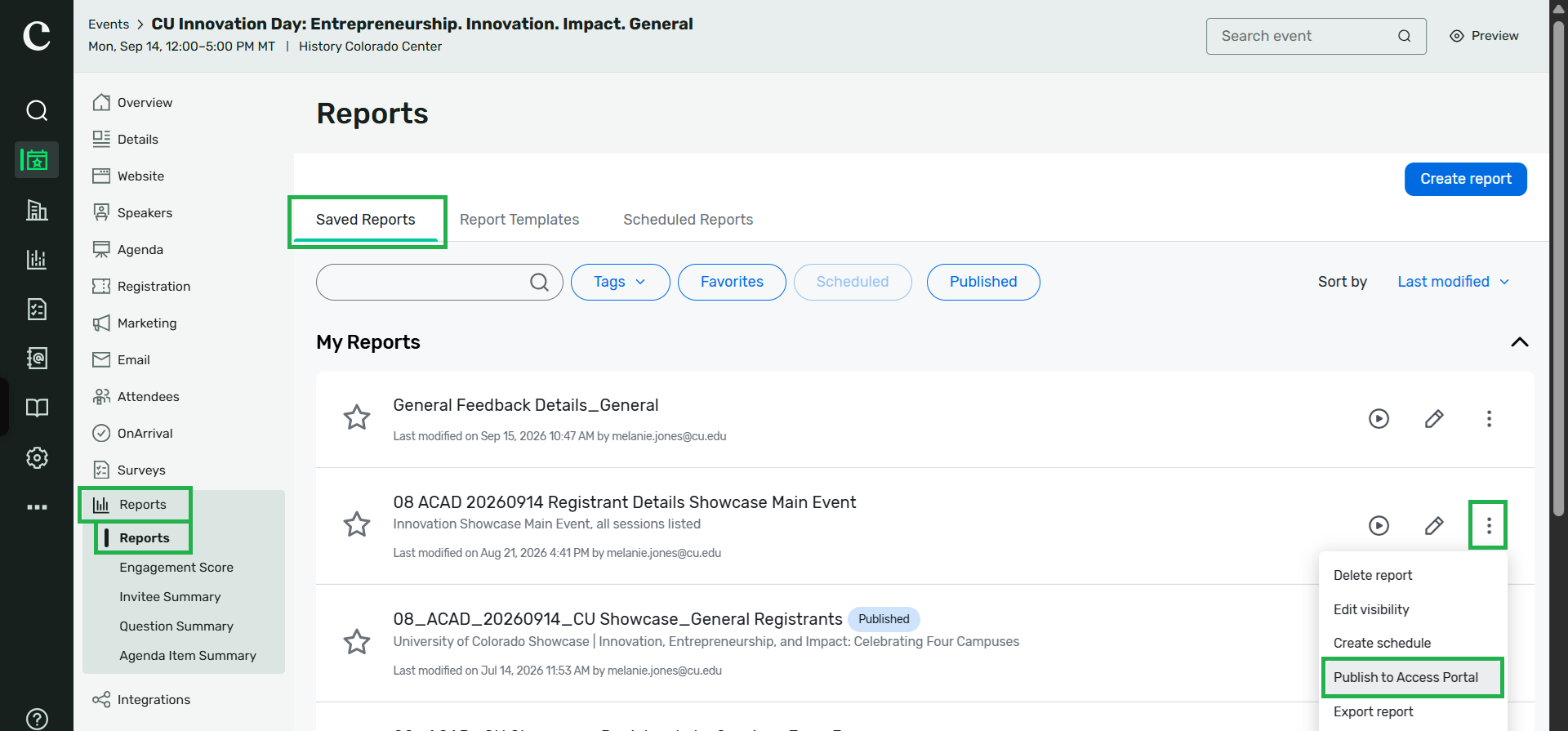The width and height of the screenshot is (1568, 731).
Task: Open the analytics chart icon in dark sidebar
Action: [37, 260]
